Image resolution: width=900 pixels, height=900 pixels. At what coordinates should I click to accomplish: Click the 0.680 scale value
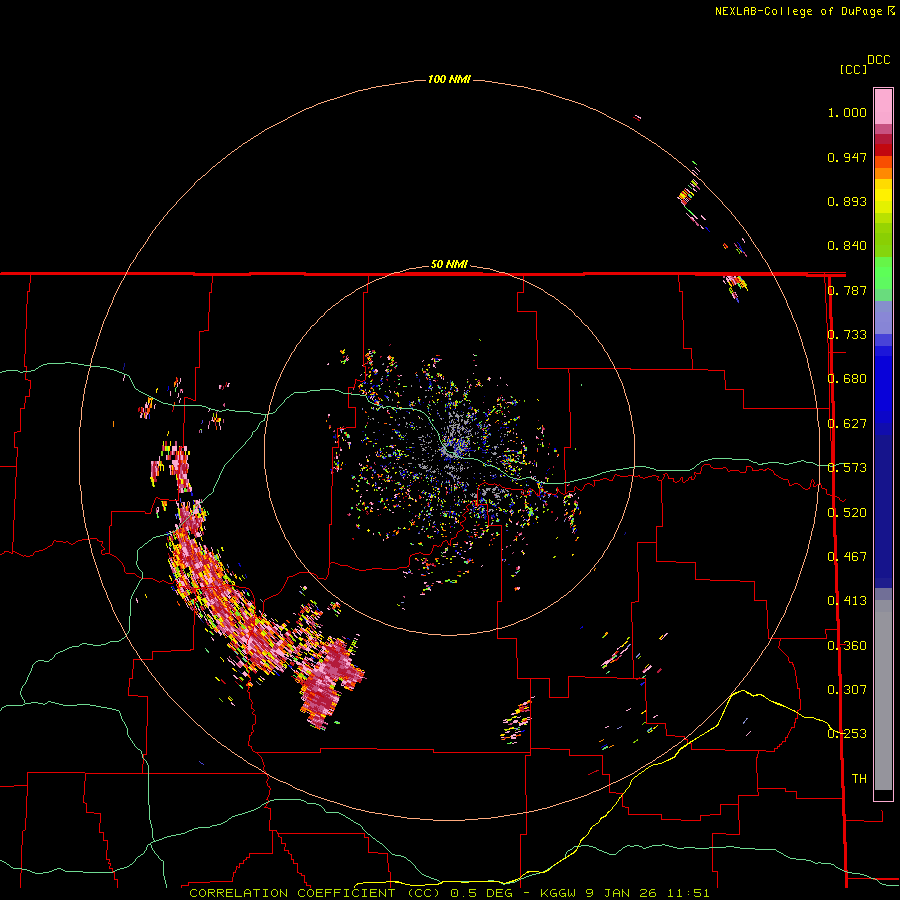click(847, 379)
